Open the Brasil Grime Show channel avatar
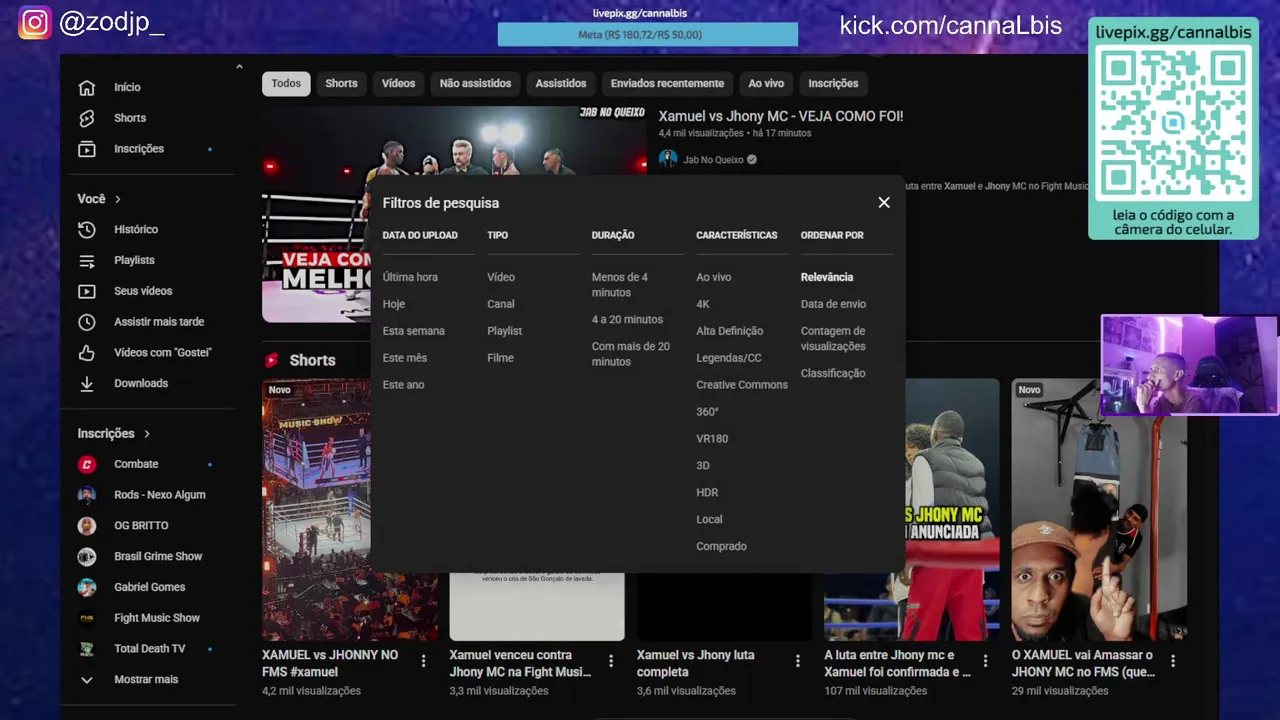Image resolution: width=1280 pixels, height=720 pixels. pos(87,556)
